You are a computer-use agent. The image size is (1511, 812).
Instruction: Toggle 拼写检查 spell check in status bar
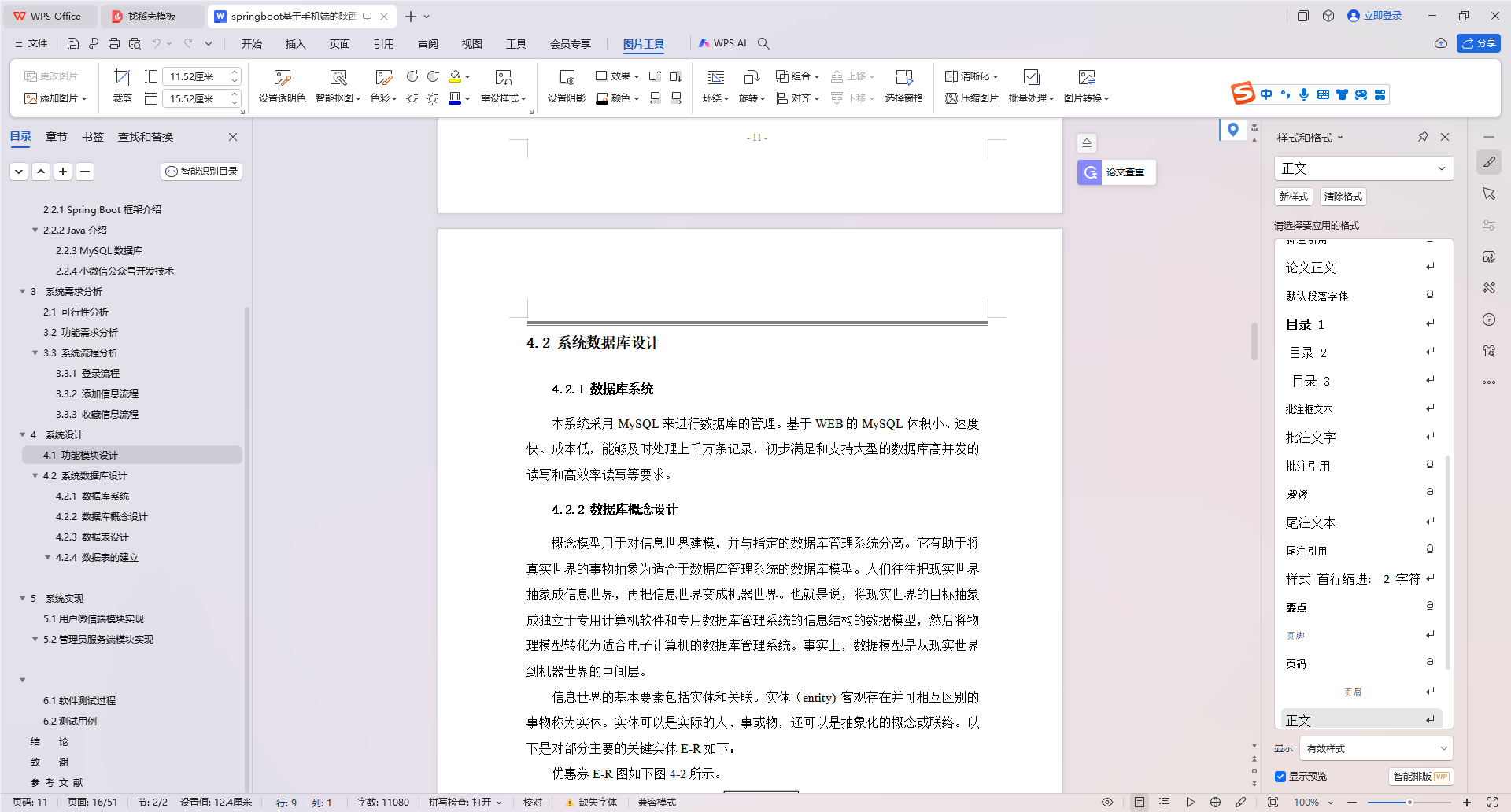tap(465, 803)
